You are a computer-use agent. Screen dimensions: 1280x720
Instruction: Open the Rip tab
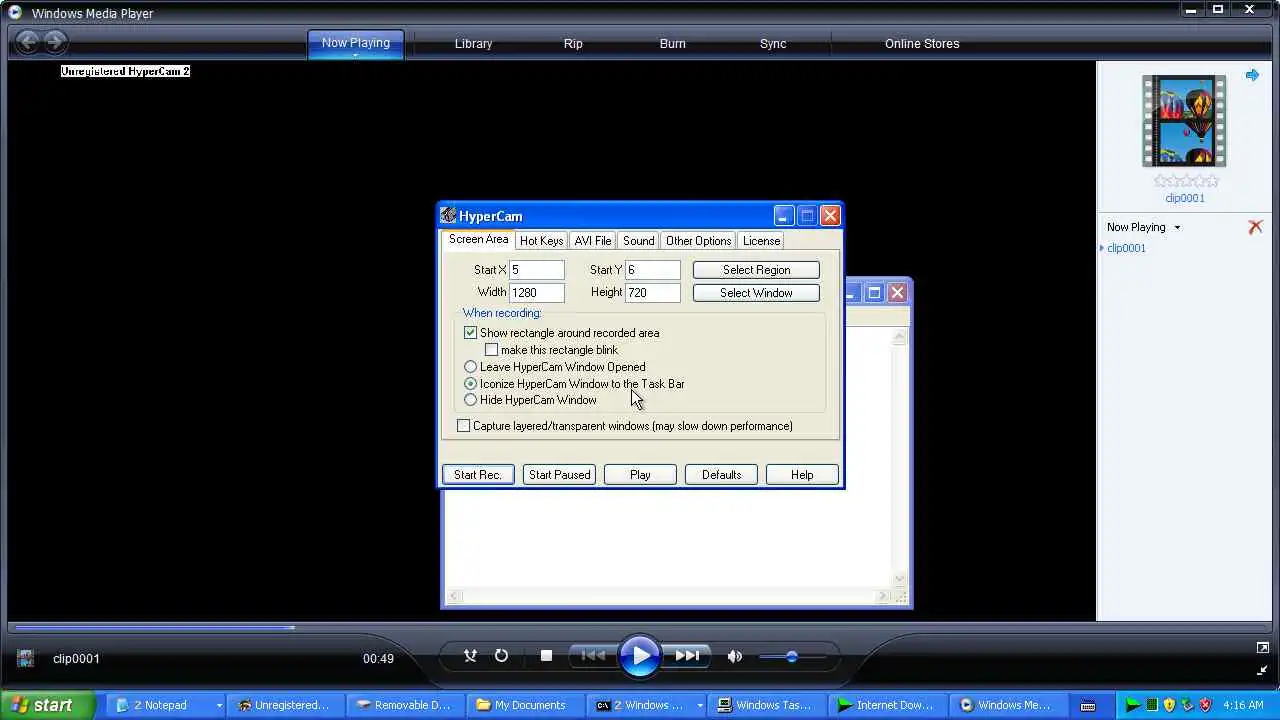[x=573, y=44]
